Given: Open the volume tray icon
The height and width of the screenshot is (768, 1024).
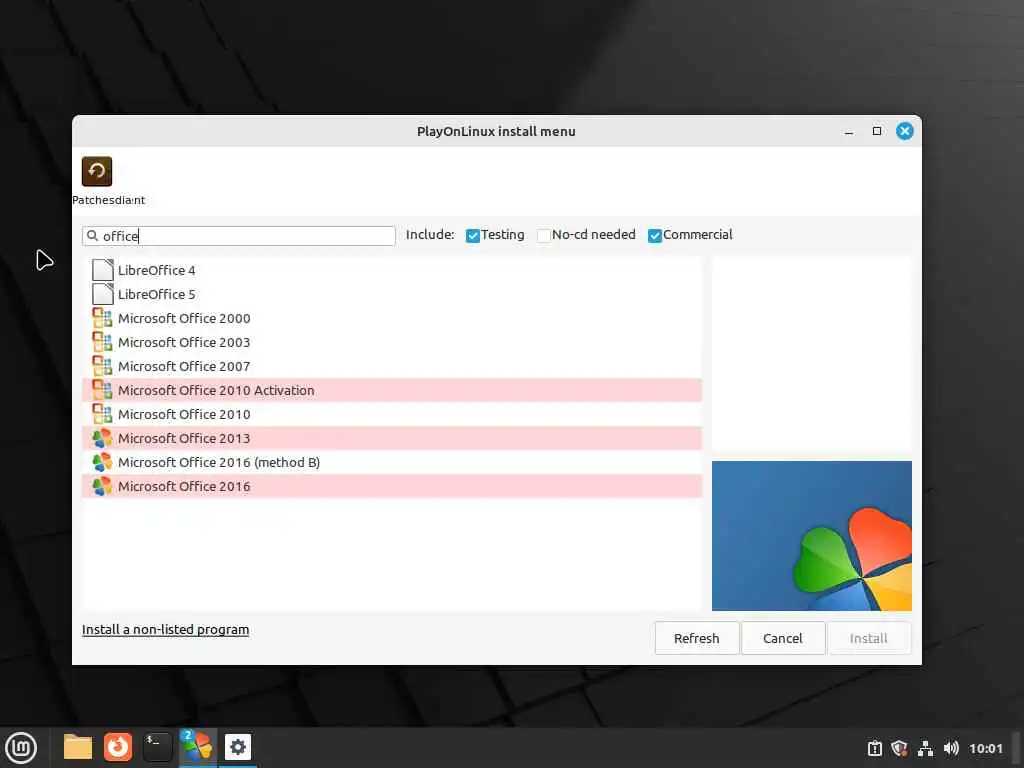Looking at the screenshot, I should pyautogui.click(x=951, y=748).
